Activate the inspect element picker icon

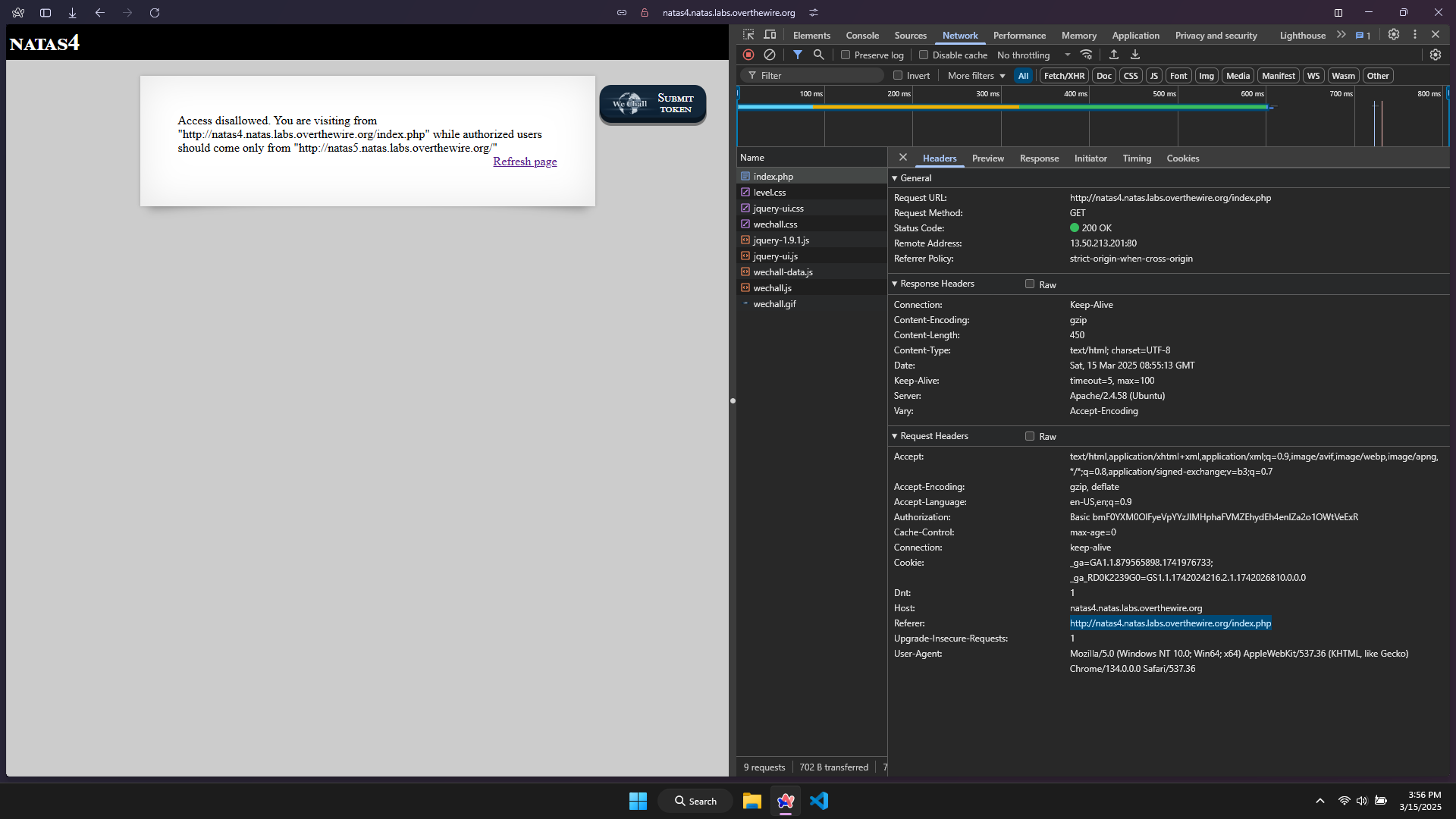tap(748, 35)
